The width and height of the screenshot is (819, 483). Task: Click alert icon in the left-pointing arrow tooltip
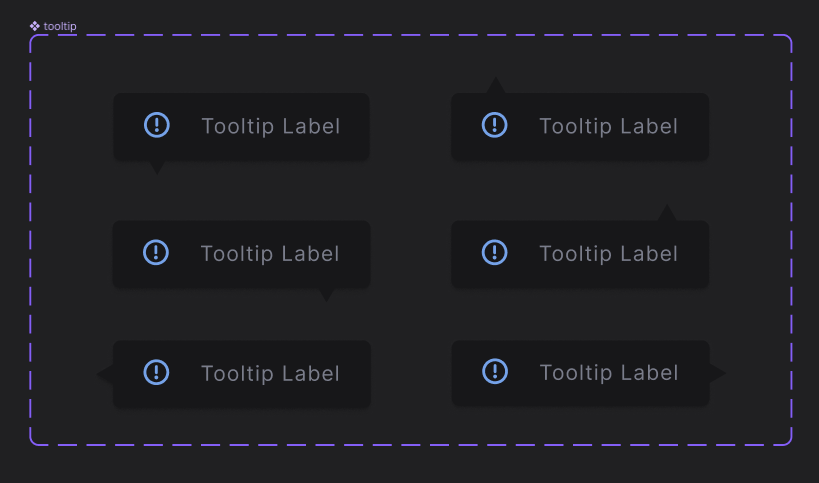[156, 372]
